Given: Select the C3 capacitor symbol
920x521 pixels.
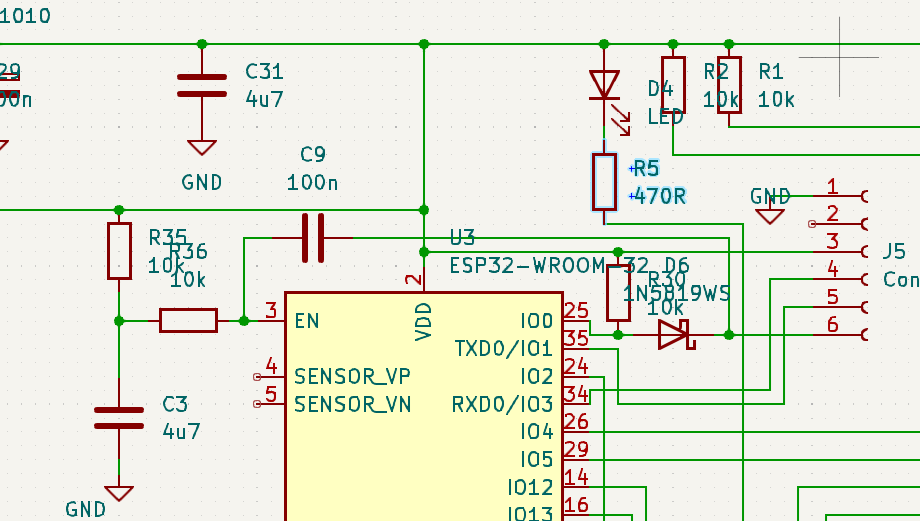Looking at the screenshot, I should pos(119,418).
